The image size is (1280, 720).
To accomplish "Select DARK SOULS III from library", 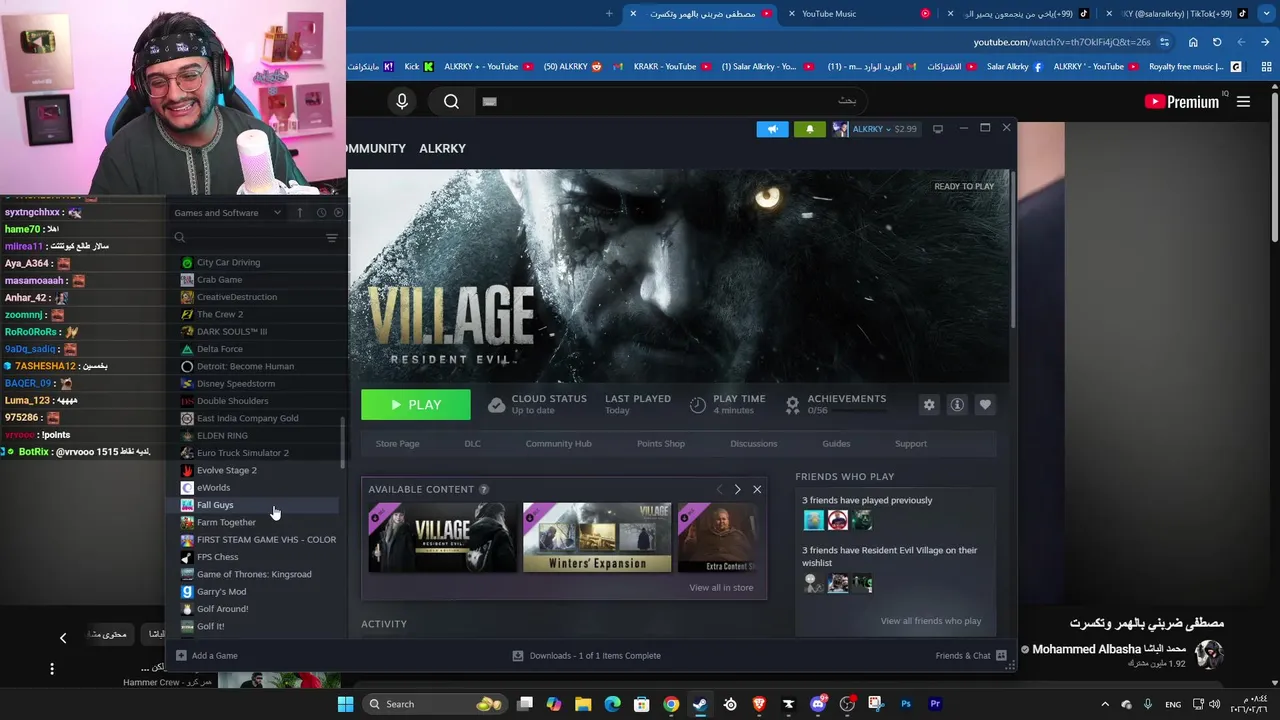I will 232,331.
